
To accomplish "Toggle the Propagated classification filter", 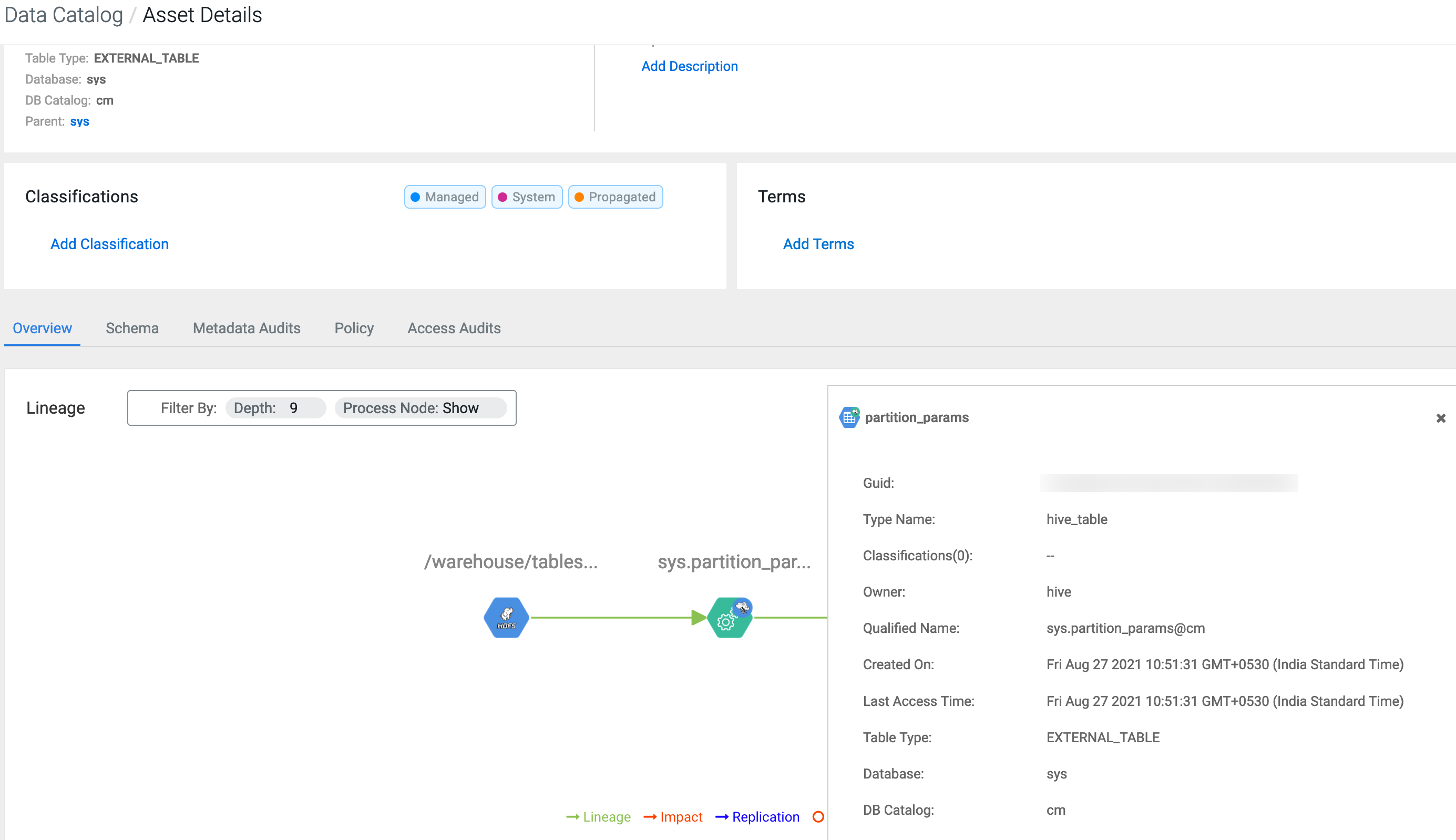I will [615, 197].
